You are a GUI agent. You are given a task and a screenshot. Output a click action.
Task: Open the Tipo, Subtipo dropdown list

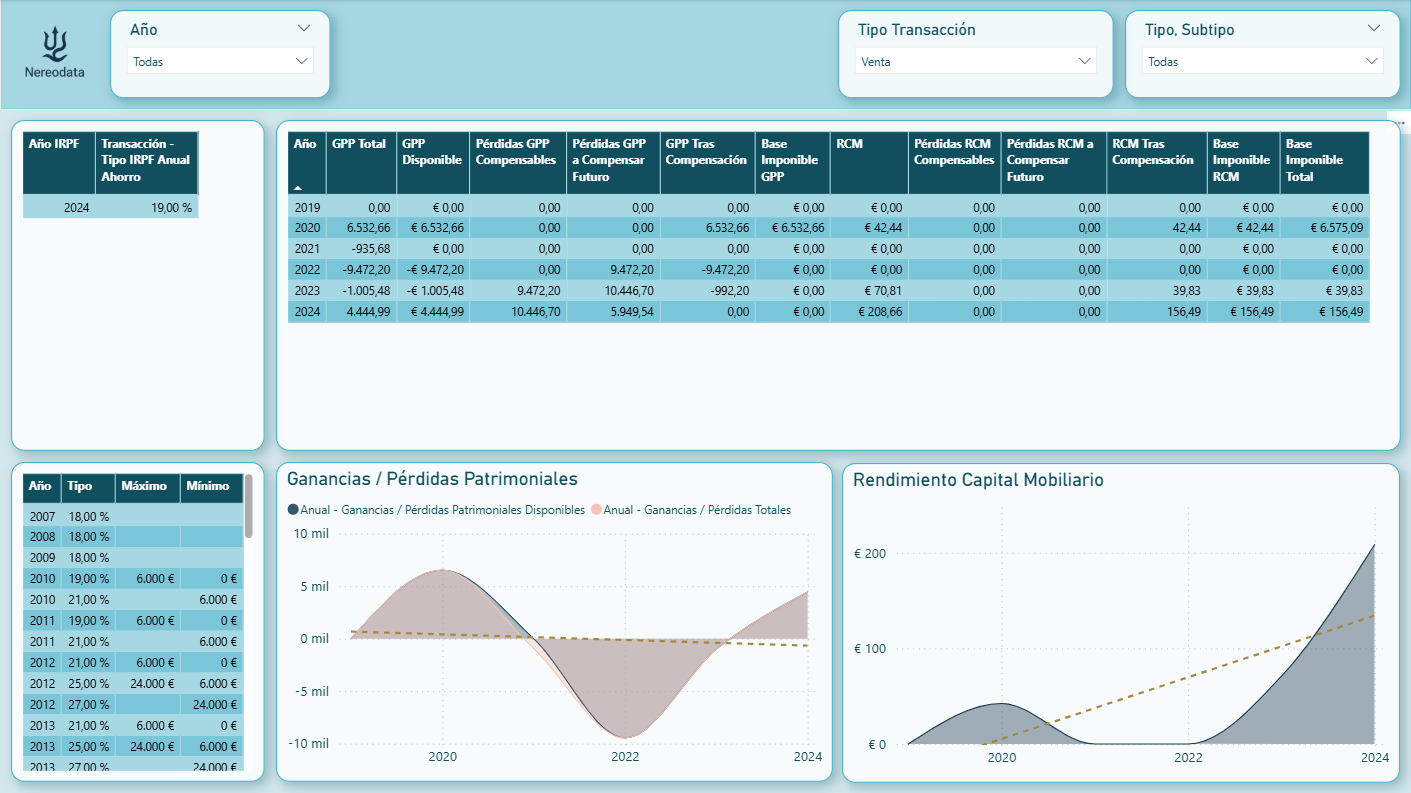[1262, 61]
